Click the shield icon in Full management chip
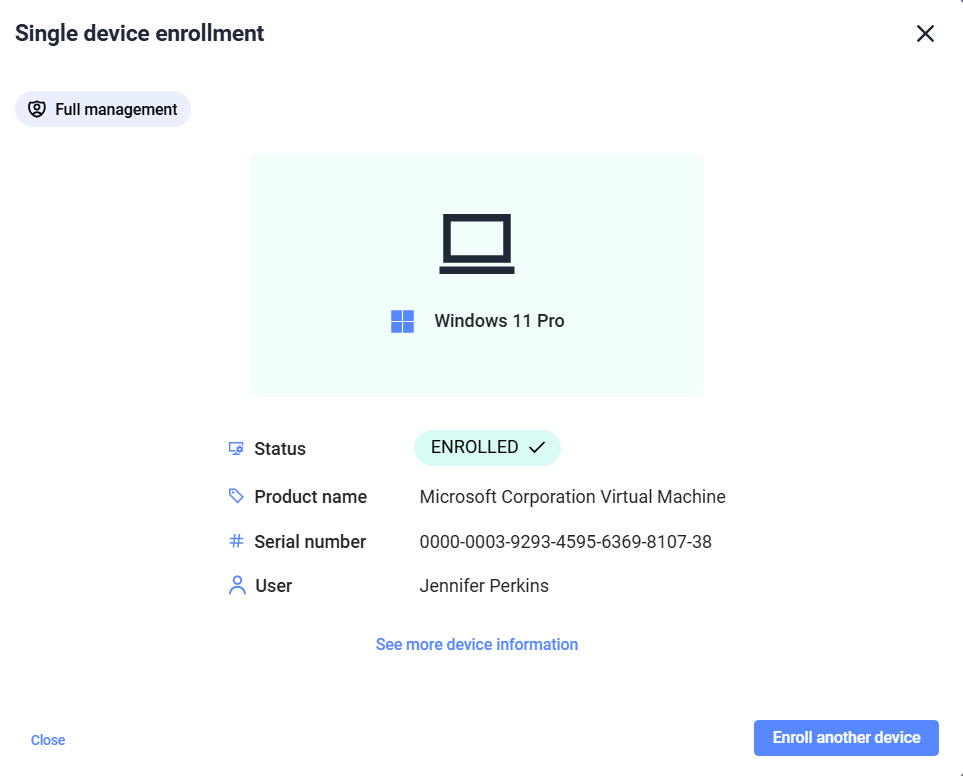 pyautogui.click(x=37, y=109)
